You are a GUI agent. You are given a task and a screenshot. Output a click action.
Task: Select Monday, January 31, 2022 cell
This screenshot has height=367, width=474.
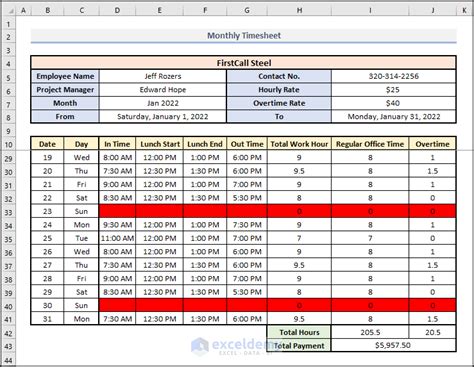[394, 117]
